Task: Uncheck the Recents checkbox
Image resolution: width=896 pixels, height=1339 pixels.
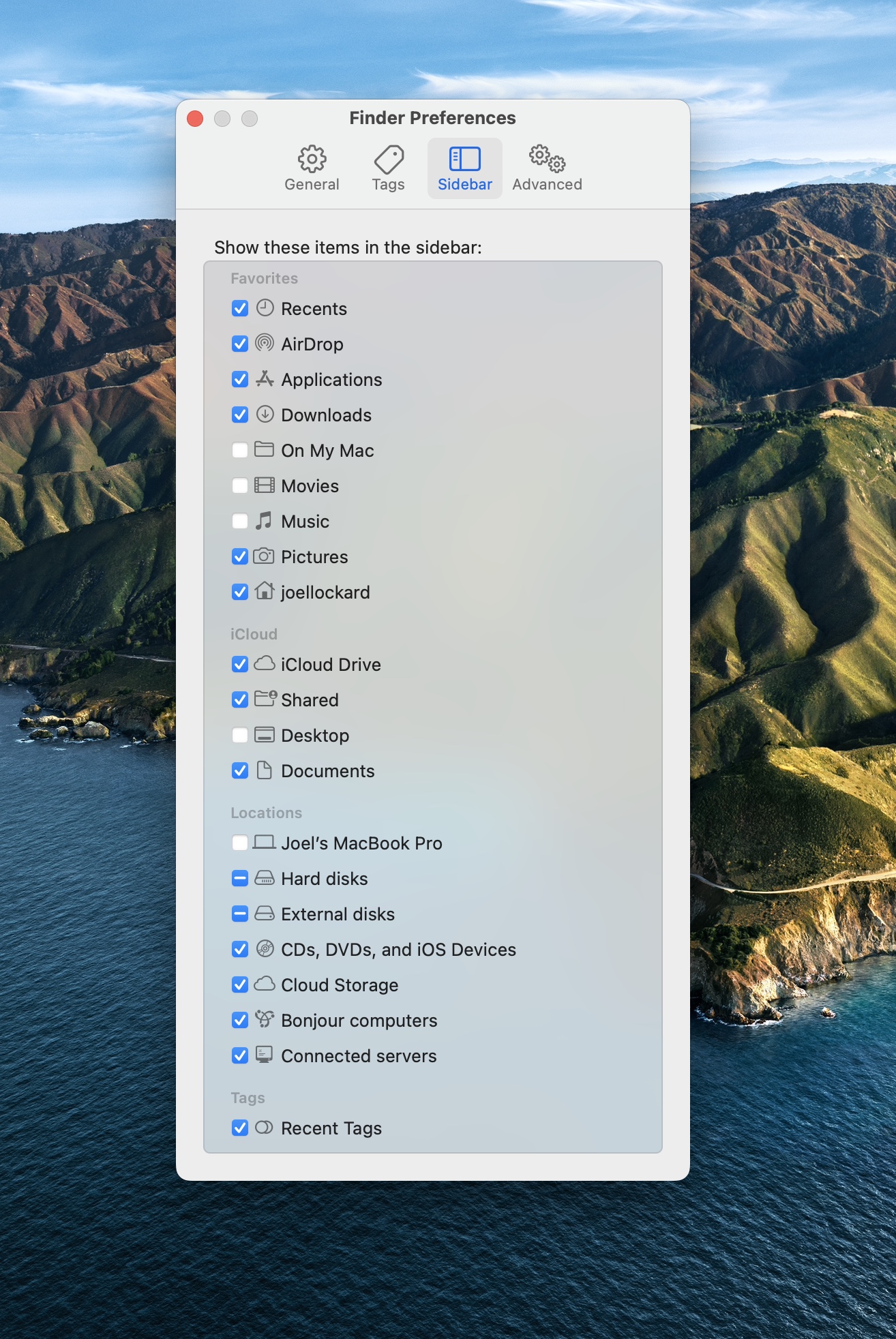Action: click(x=240, y=308)
